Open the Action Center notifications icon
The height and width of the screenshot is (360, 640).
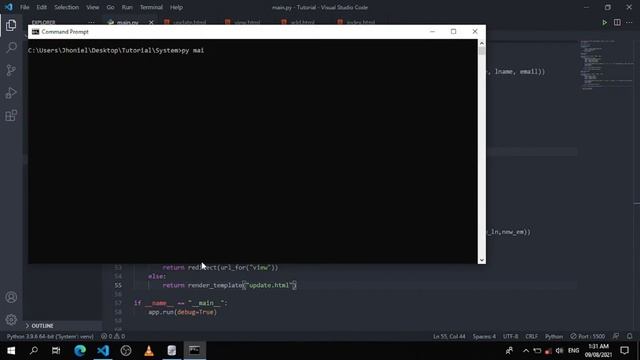(624, 351)
